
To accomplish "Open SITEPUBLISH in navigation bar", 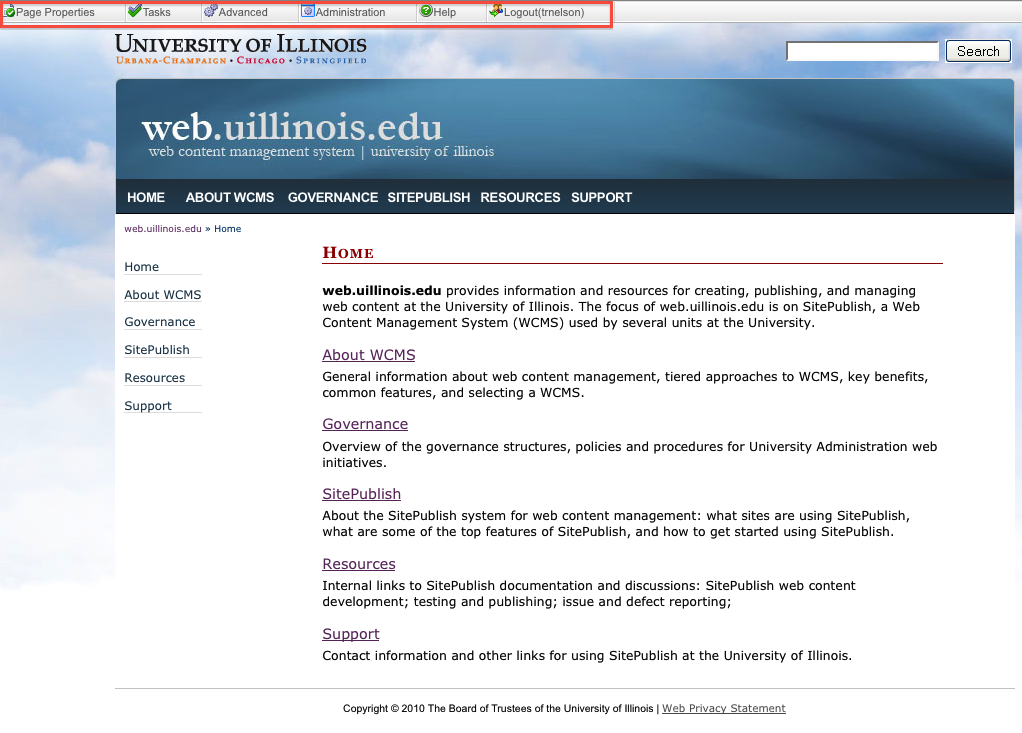I will click(429, 197).
